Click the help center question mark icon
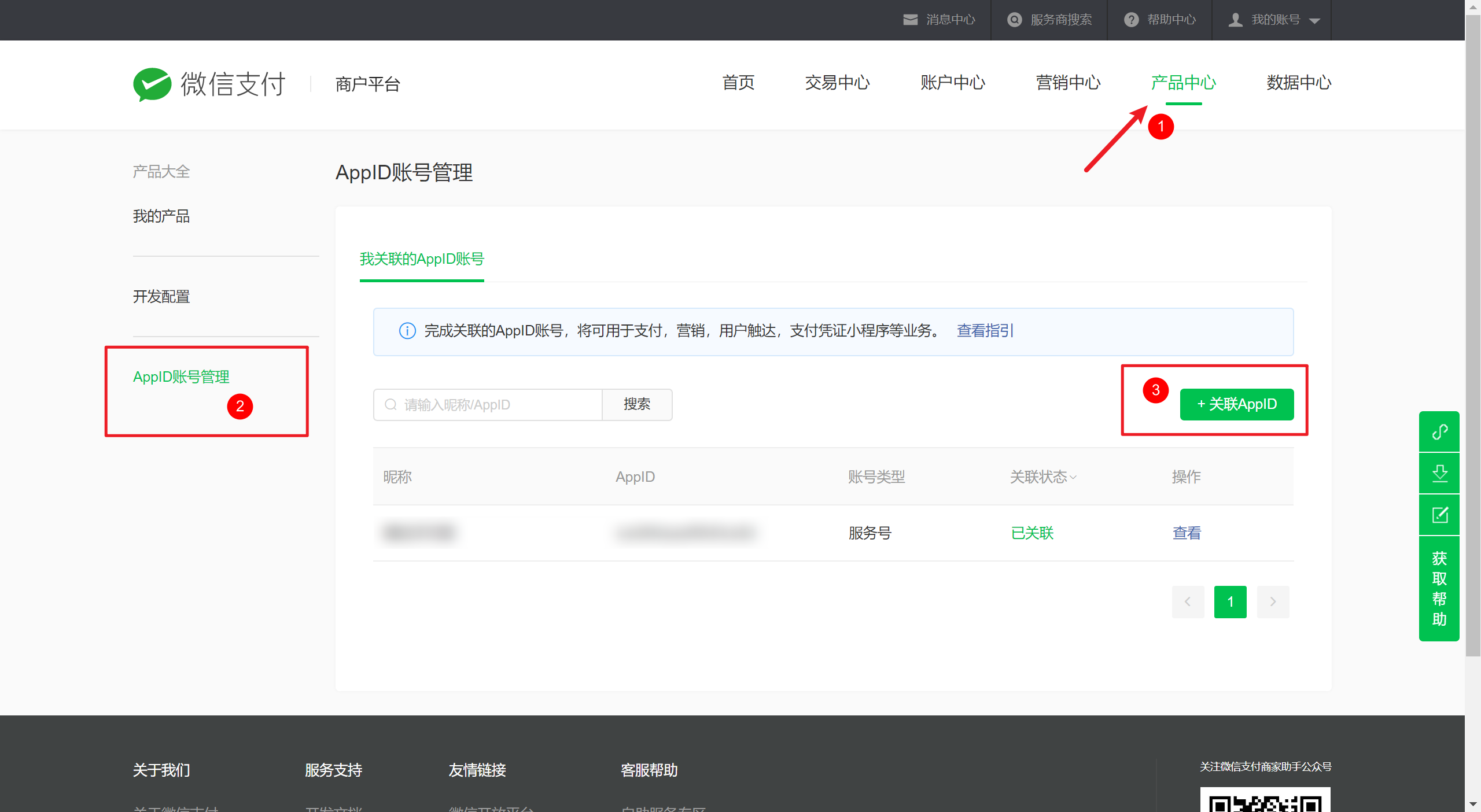The image size is (1481, 812). (1132, 20)
